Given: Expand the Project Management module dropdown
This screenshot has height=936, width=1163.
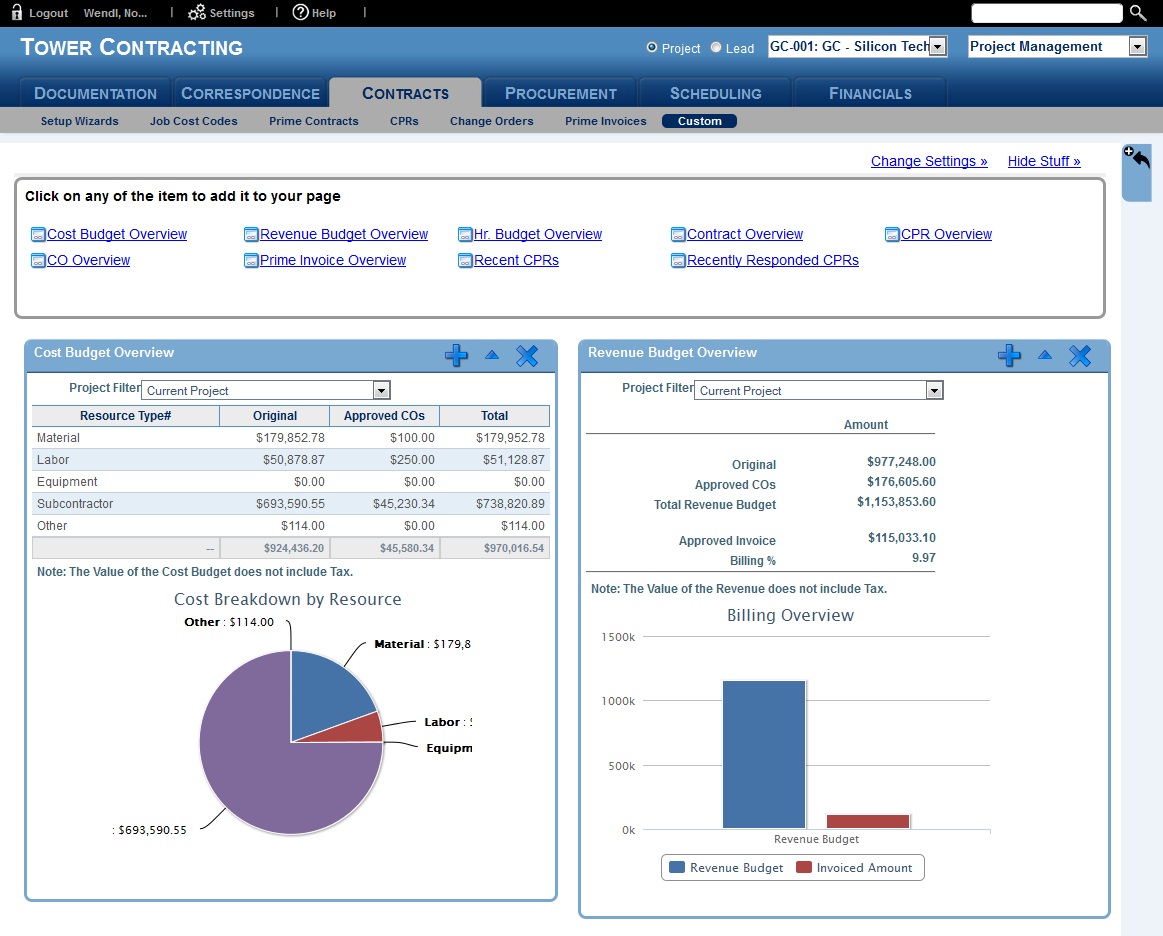Looking at the screenshot, I should click(x=1137, y=47).
